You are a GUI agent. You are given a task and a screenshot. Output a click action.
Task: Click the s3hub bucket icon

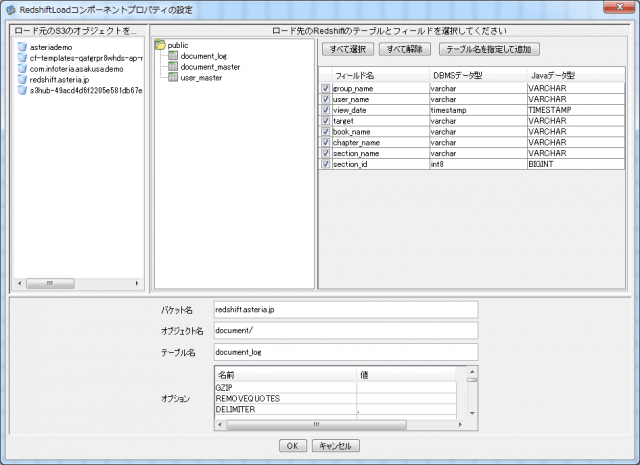click(x=22, y=90)
